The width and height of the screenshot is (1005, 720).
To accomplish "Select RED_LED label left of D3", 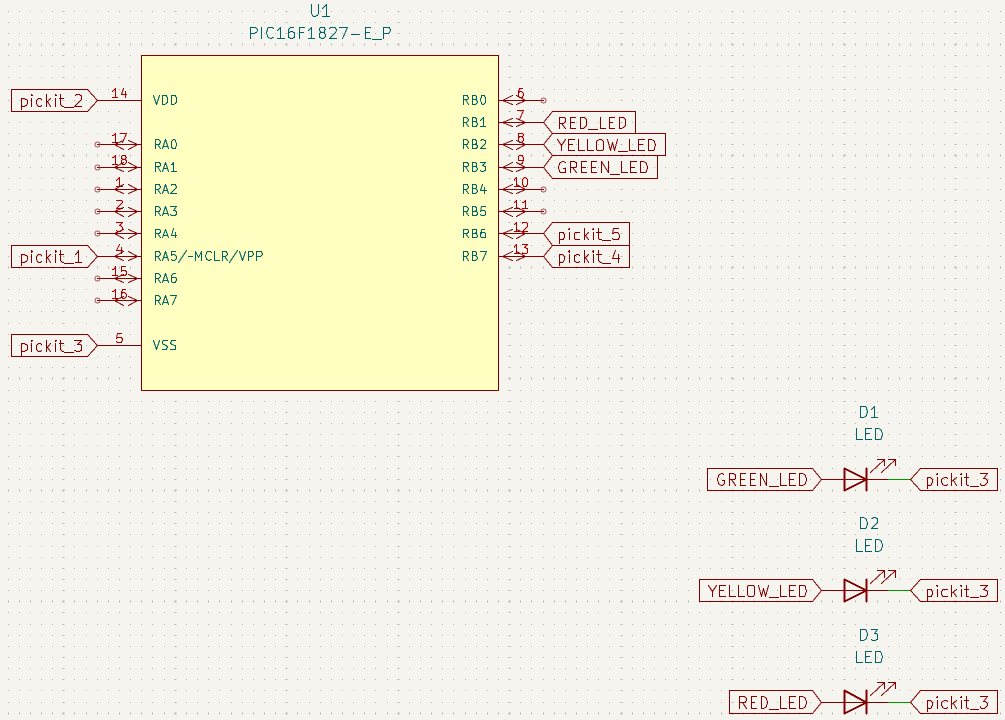I will point(775,702).
